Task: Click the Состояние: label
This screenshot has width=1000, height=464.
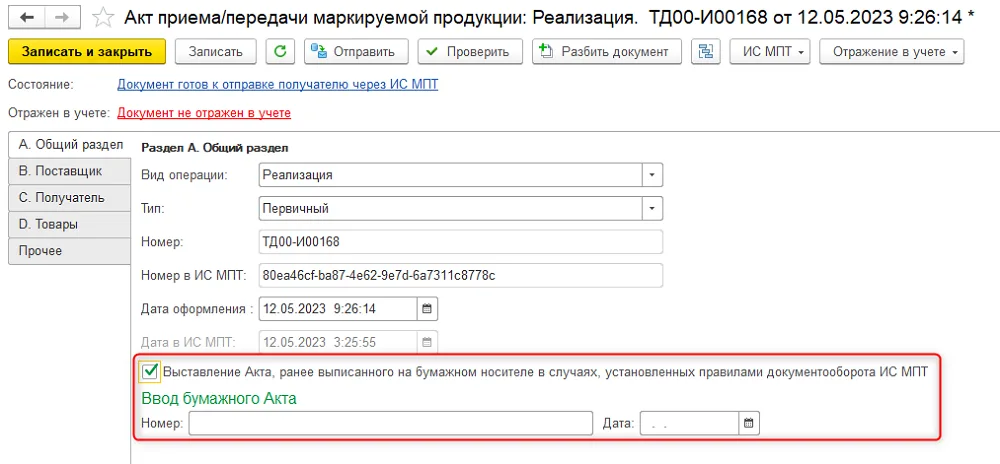Action: tap(41, 84)
